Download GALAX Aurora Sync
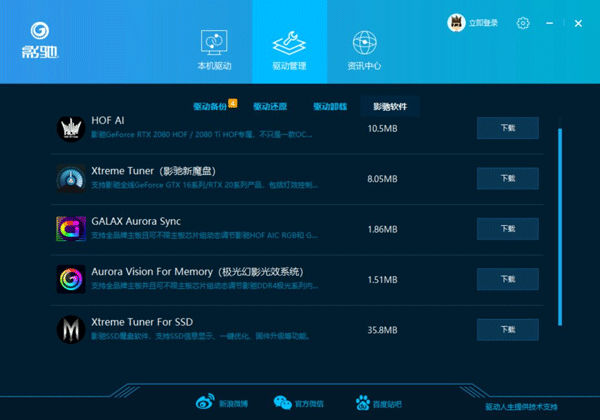The image size is (600, 420). pyautogui.click(x=508, y=229)
